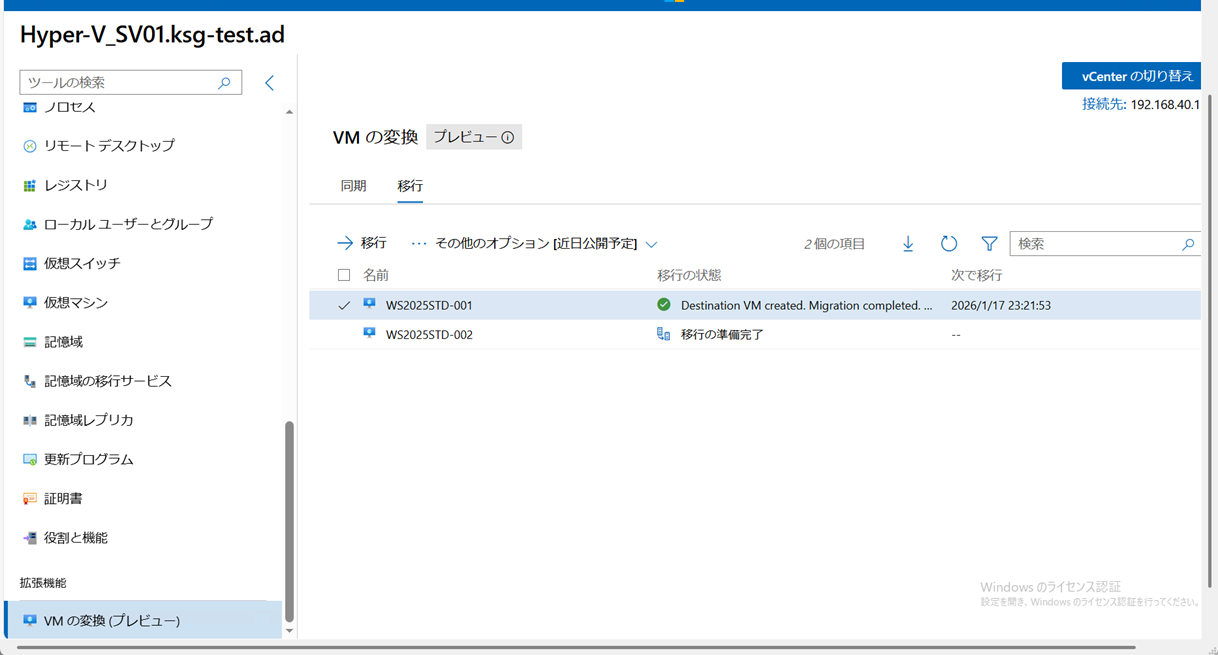Click the download arrow icon
Viewport: 1218px width, 655px height.
[x=908, y=244]
